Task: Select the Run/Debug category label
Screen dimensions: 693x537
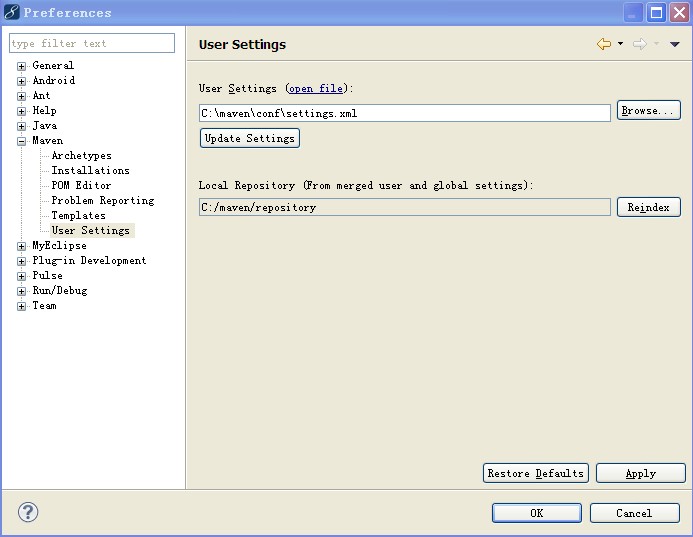Action: [x=60, y=290]
